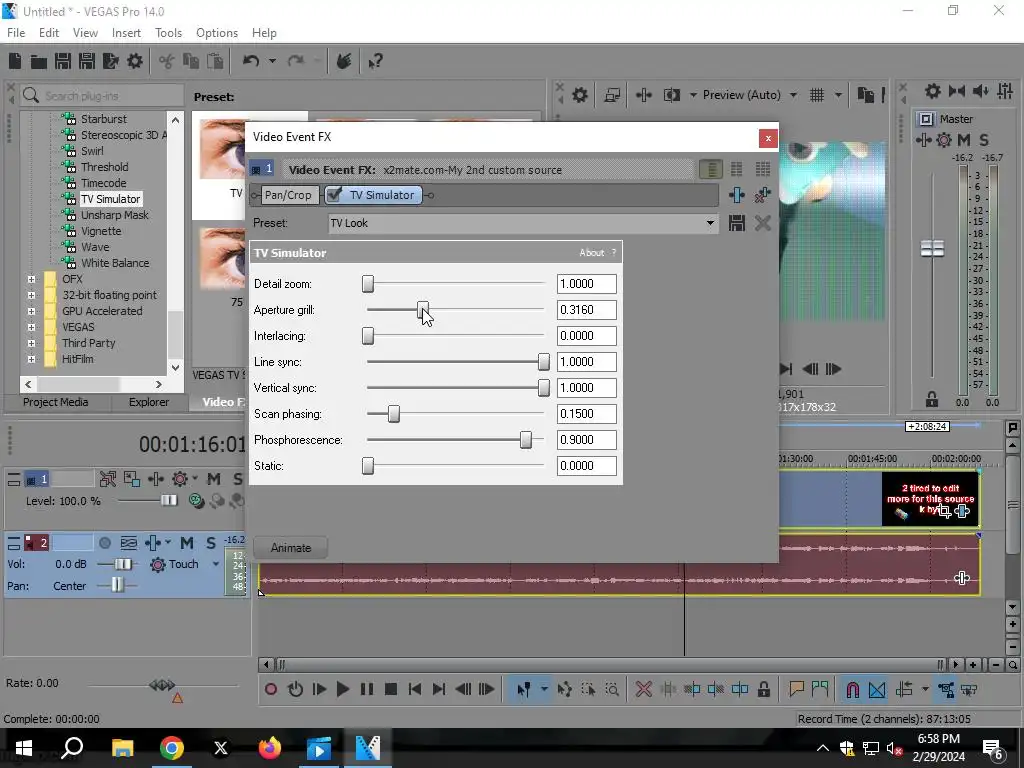Click the Detail zoom value field
Viewport: 1024px width, 768px height.
pyautogui.click(x=586, y=284)
